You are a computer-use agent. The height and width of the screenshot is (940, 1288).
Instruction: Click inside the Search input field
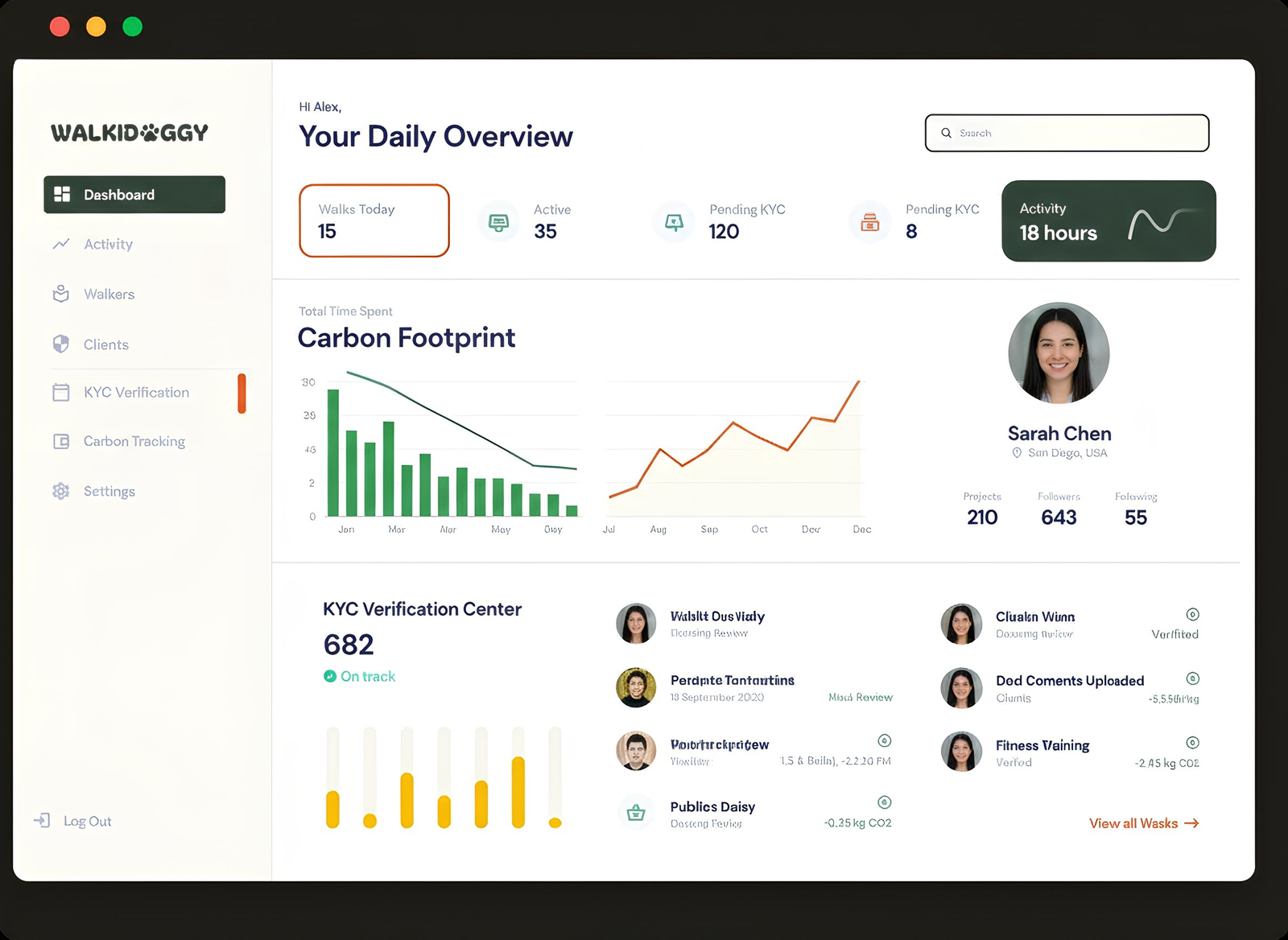[1079, 134]
